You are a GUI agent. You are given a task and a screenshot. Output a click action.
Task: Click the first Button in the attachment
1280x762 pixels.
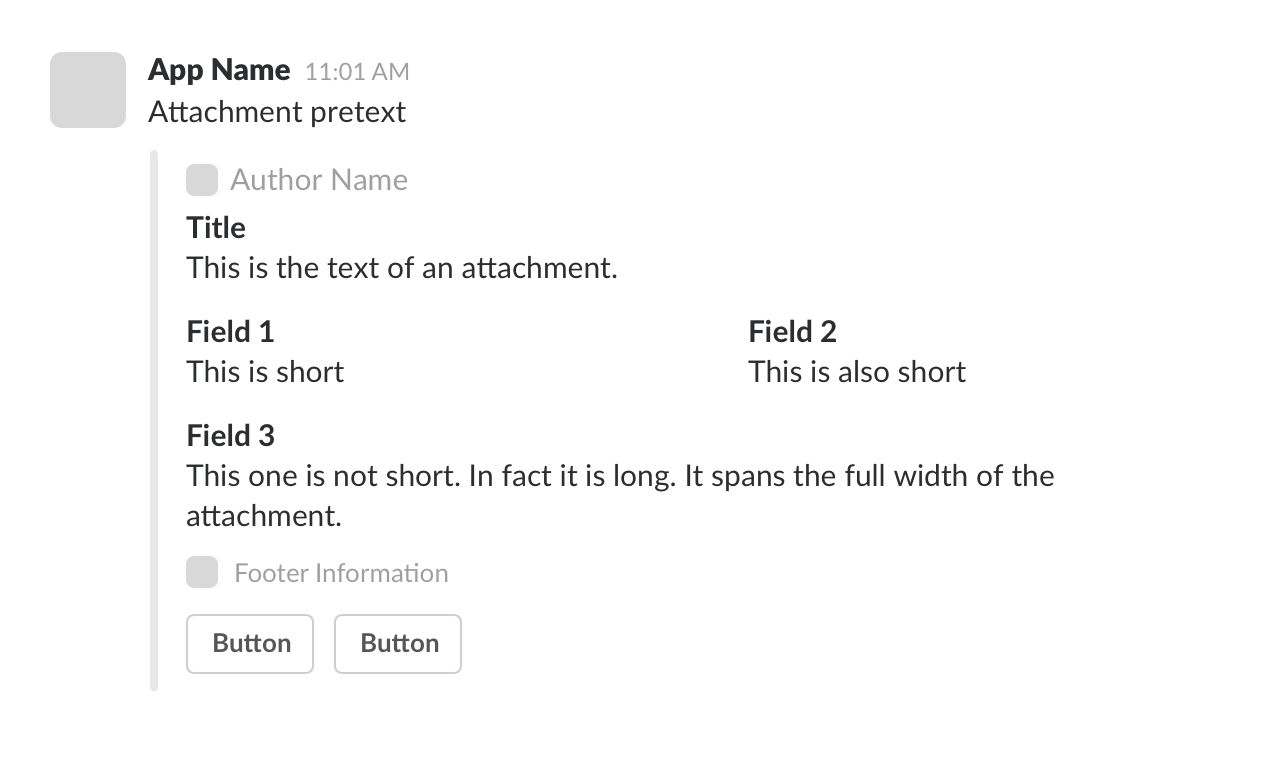(249, 644)
